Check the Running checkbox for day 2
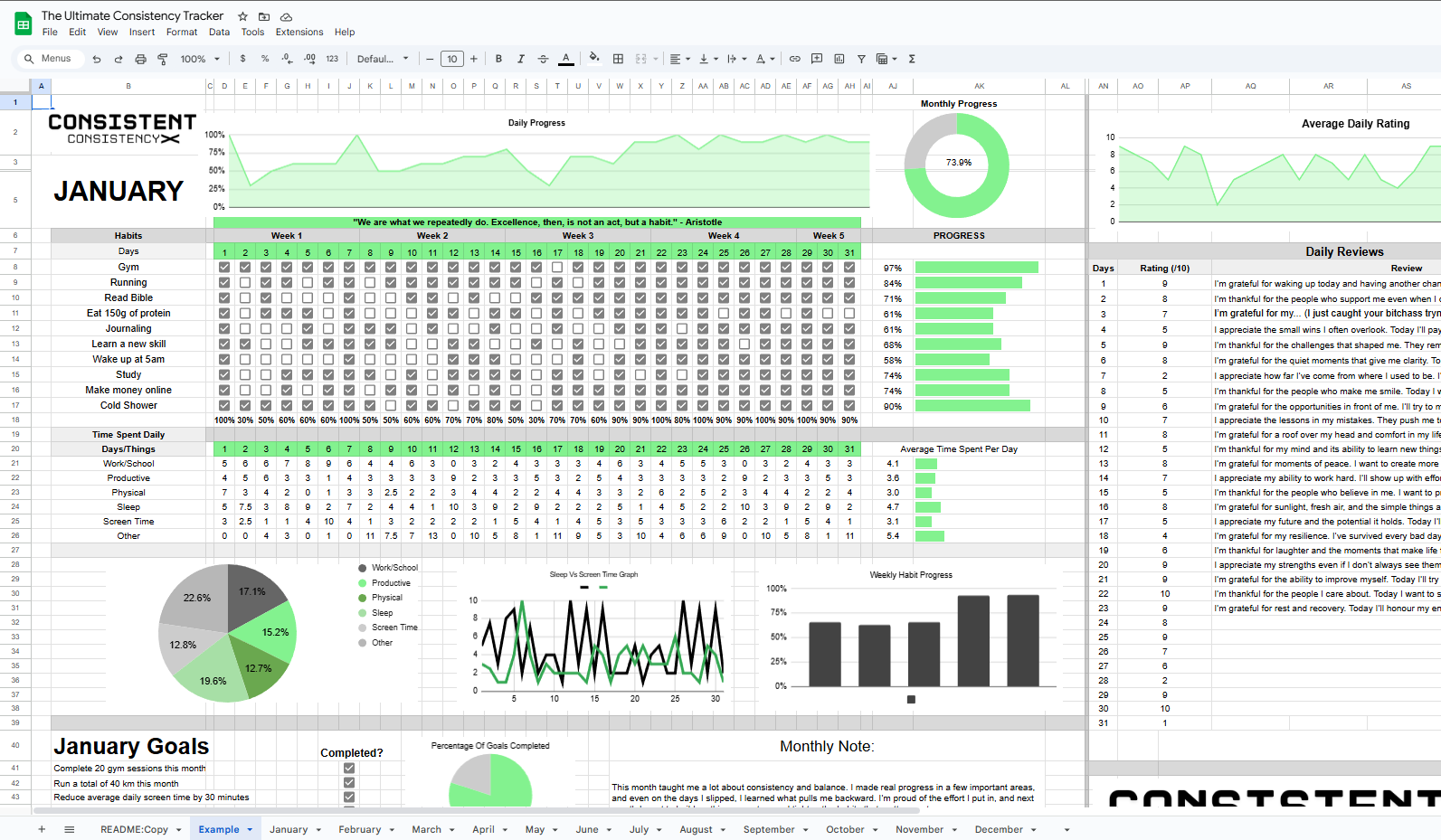1441x840 pixels. pos(245,283)
